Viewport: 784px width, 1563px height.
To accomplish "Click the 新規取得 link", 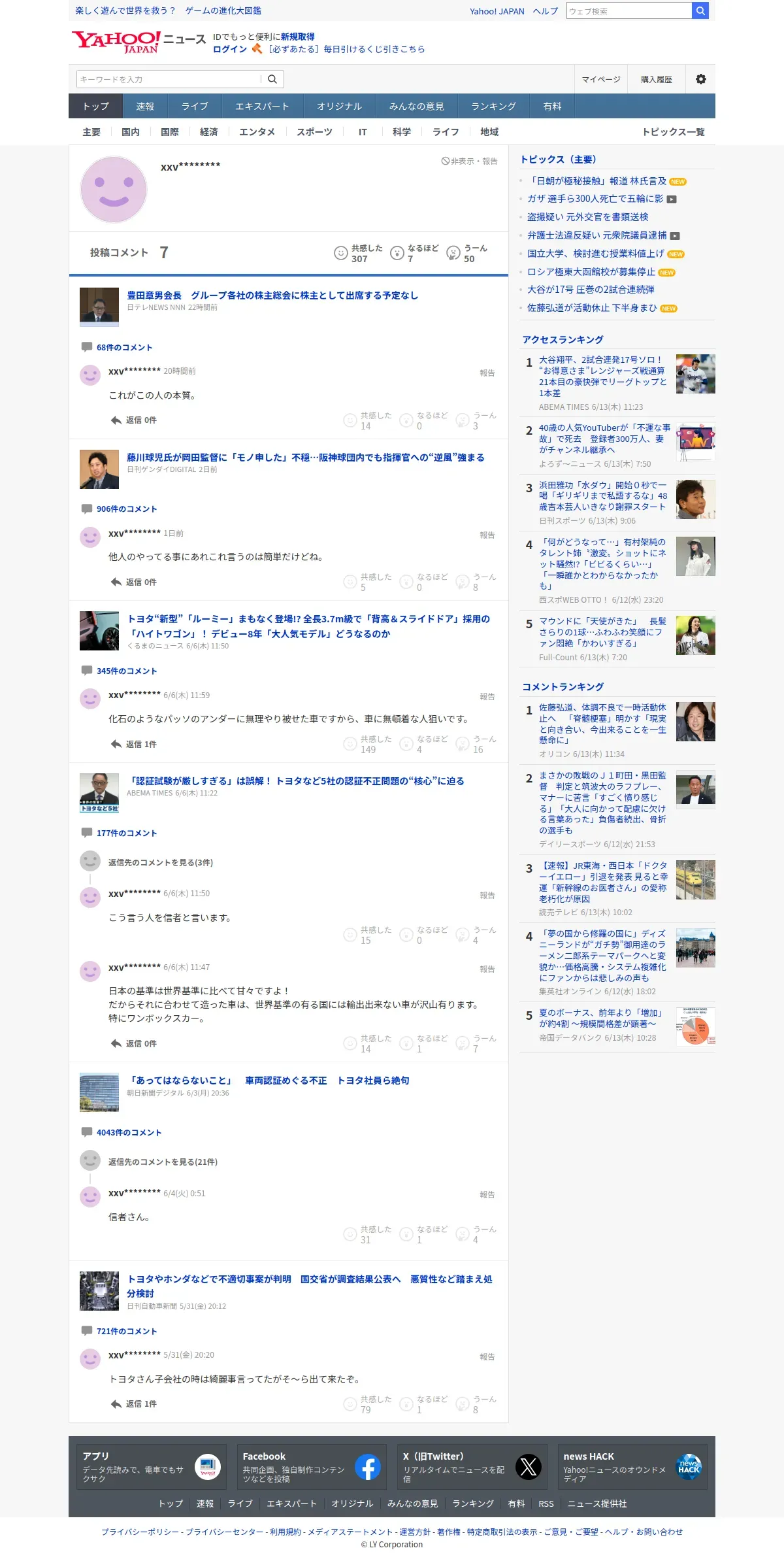I will (x=298, y=37).
